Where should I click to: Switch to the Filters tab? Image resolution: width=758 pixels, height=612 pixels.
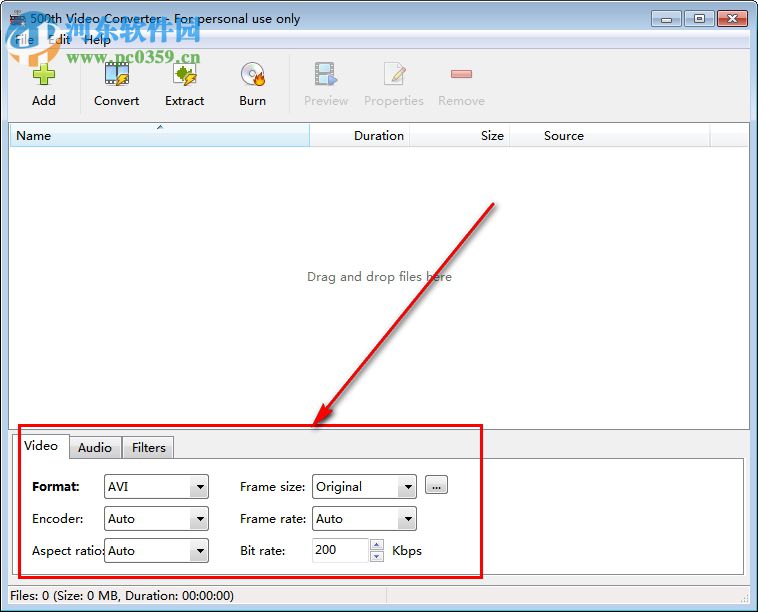(x=148, y=448)
